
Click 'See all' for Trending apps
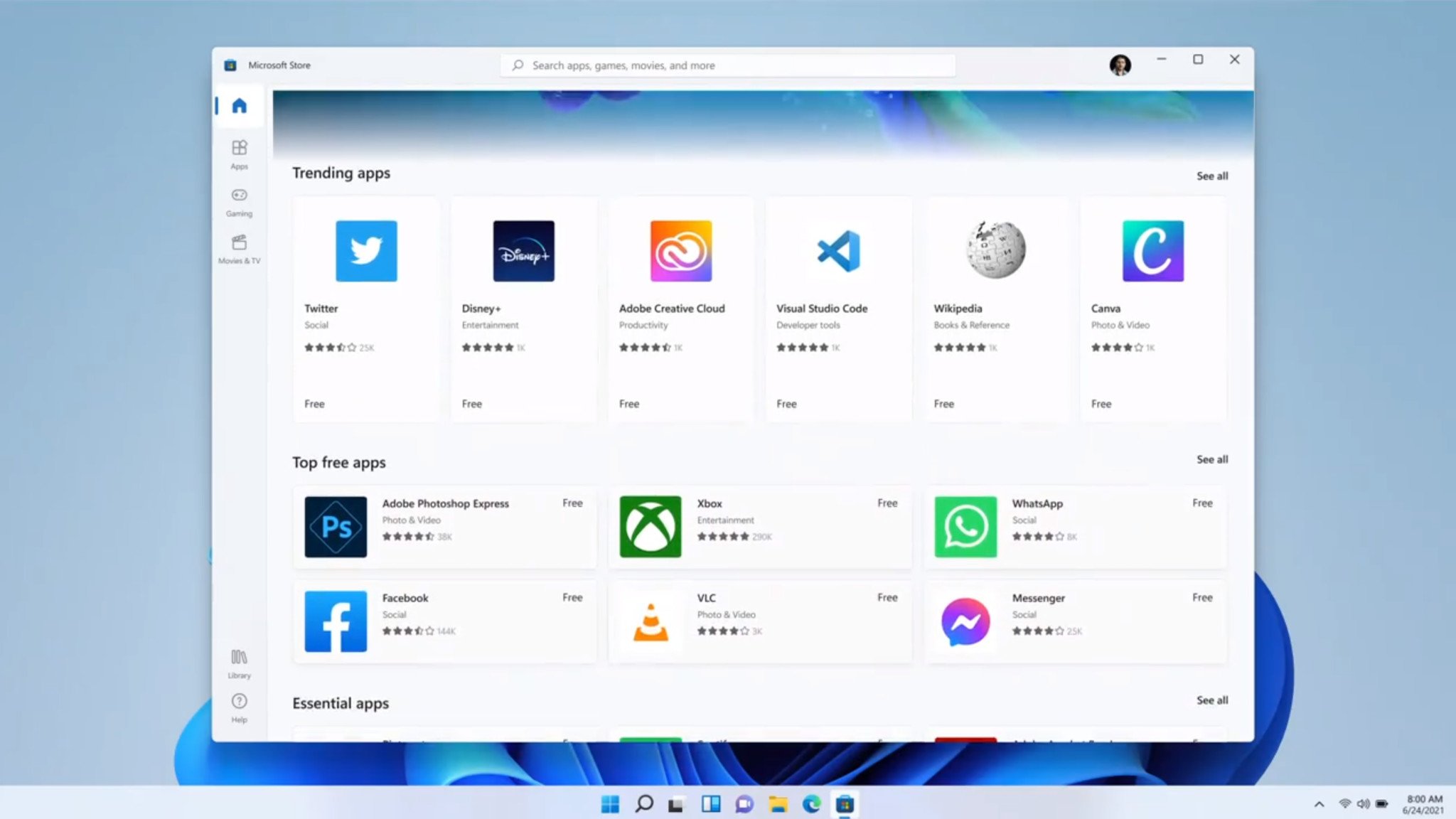(x=1212, y=176)
